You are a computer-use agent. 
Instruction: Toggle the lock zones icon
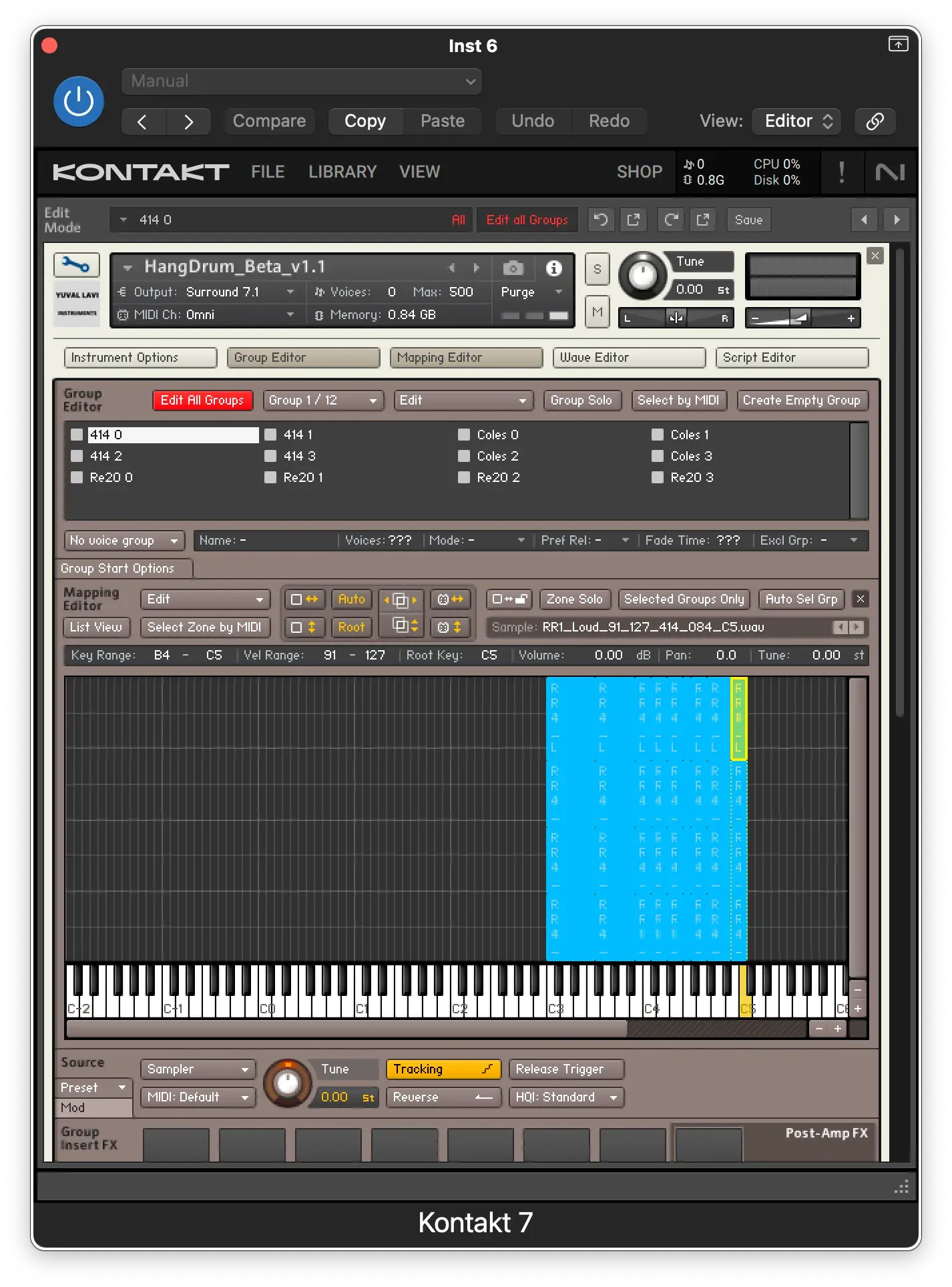point(509,599)
